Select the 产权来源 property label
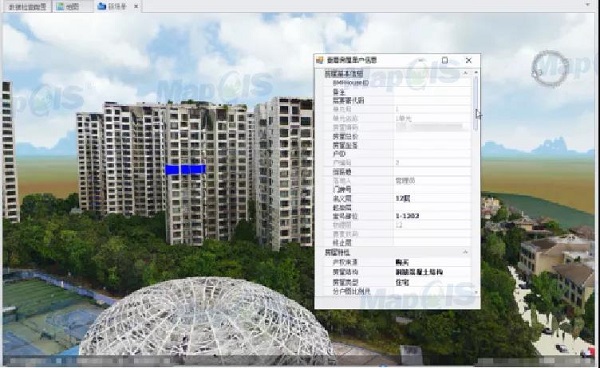Viewport: 600px width, 368px height. (345, 262)
